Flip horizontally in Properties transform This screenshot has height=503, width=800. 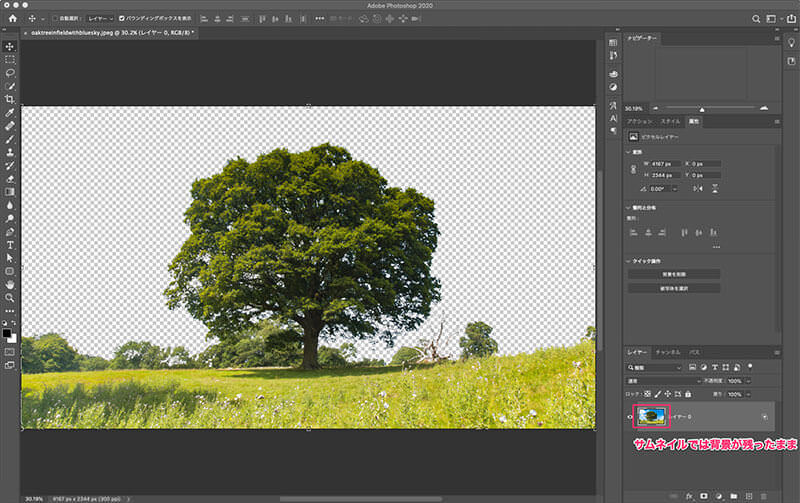[x=697, y=189]
